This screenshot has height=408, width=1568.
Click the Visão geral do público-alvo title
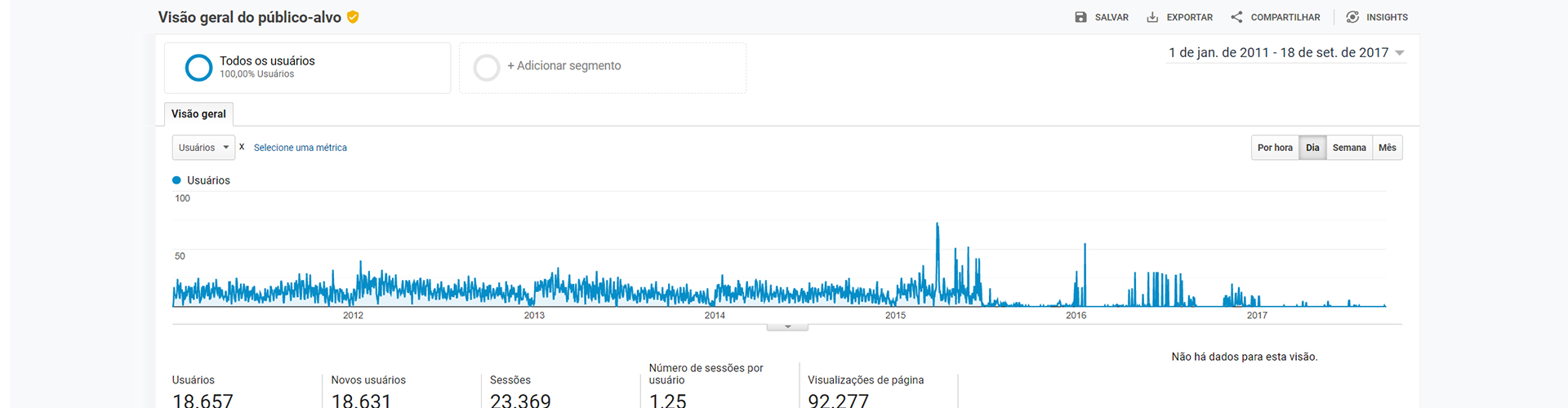[250, 17]
